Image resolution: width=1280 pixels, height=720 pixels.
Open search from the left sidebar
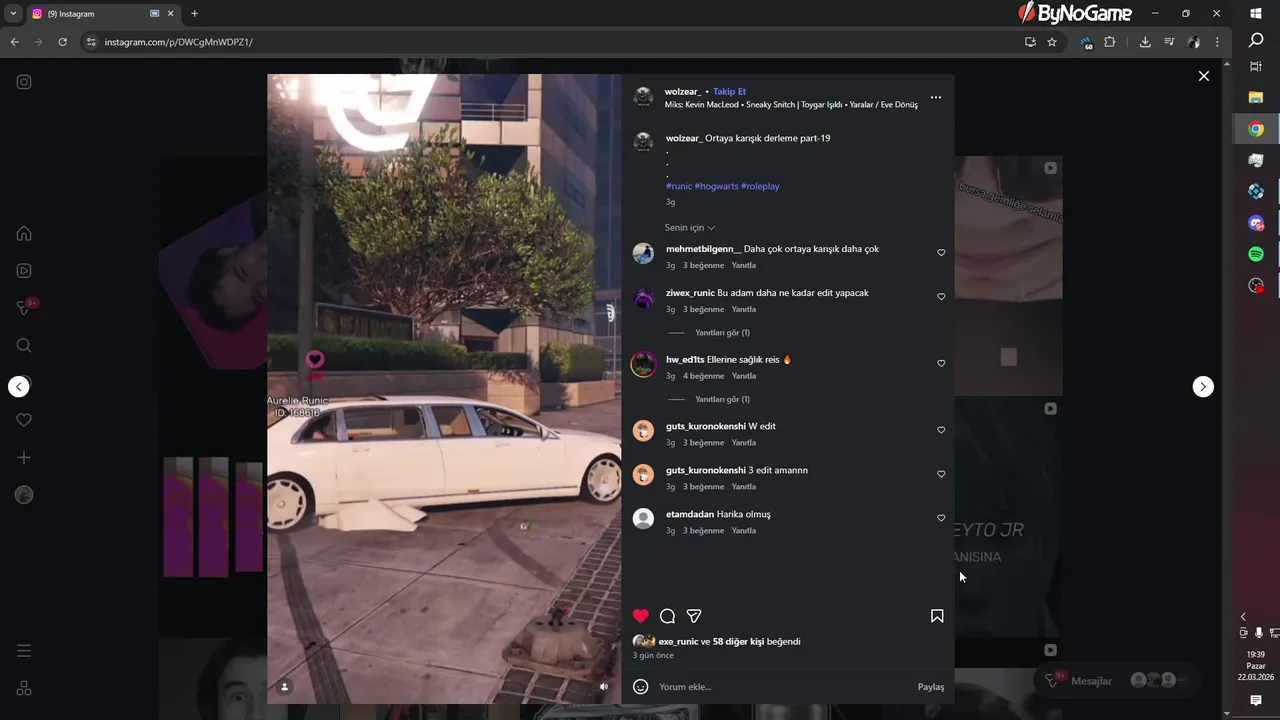24,346
